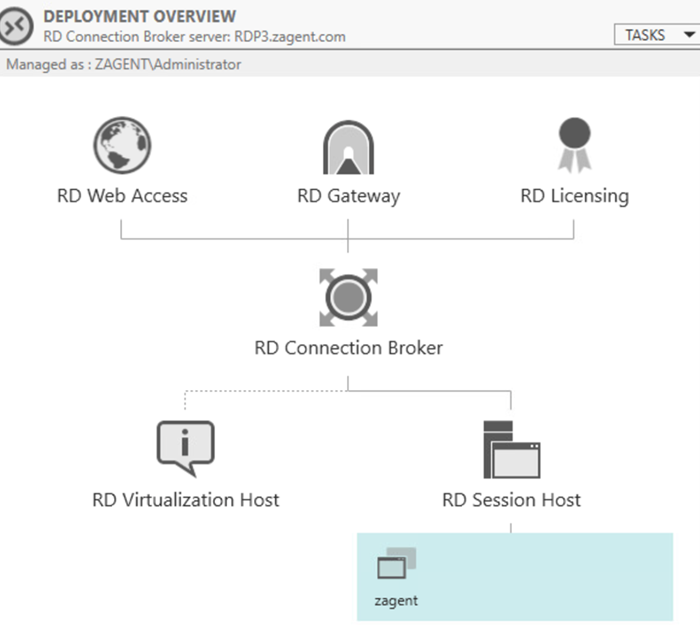
Task: Click the RDP3.zagent.com broker server subtitle
Action: click(194, 35)
